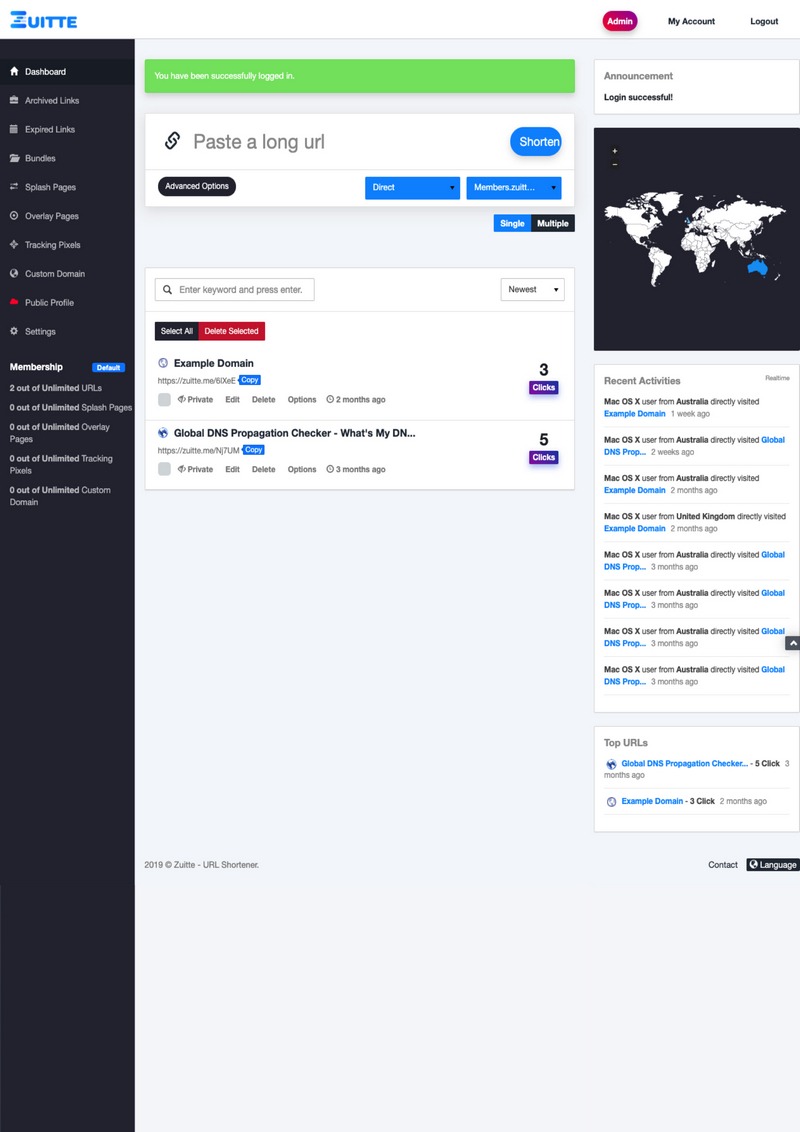Click the Overlay Pages target icon

(x=14, y=216)
